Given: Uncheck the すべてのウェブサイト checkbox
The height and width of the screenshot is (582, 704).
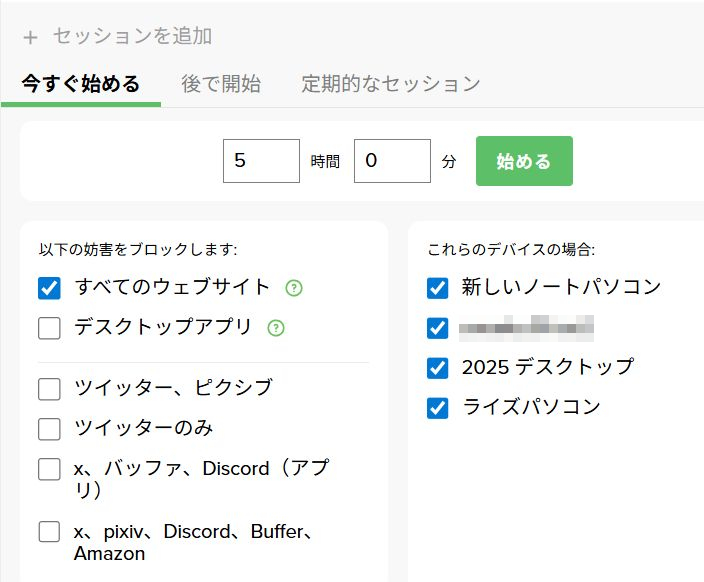Looking at the screenshot, I should tap(49, 288).
